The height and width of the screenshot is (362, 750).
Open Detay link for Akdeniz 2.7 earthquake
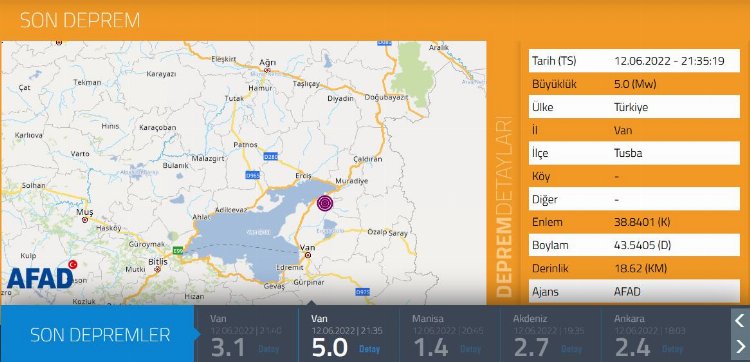572,349
